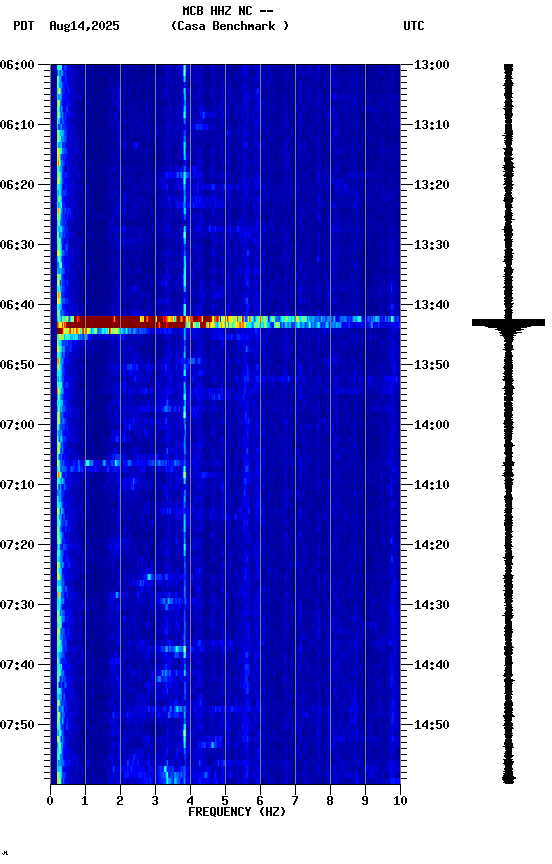Click the large spike on the seismogram trace
The width and height of the screenshot is (552, 864).
tap(508, 323)
